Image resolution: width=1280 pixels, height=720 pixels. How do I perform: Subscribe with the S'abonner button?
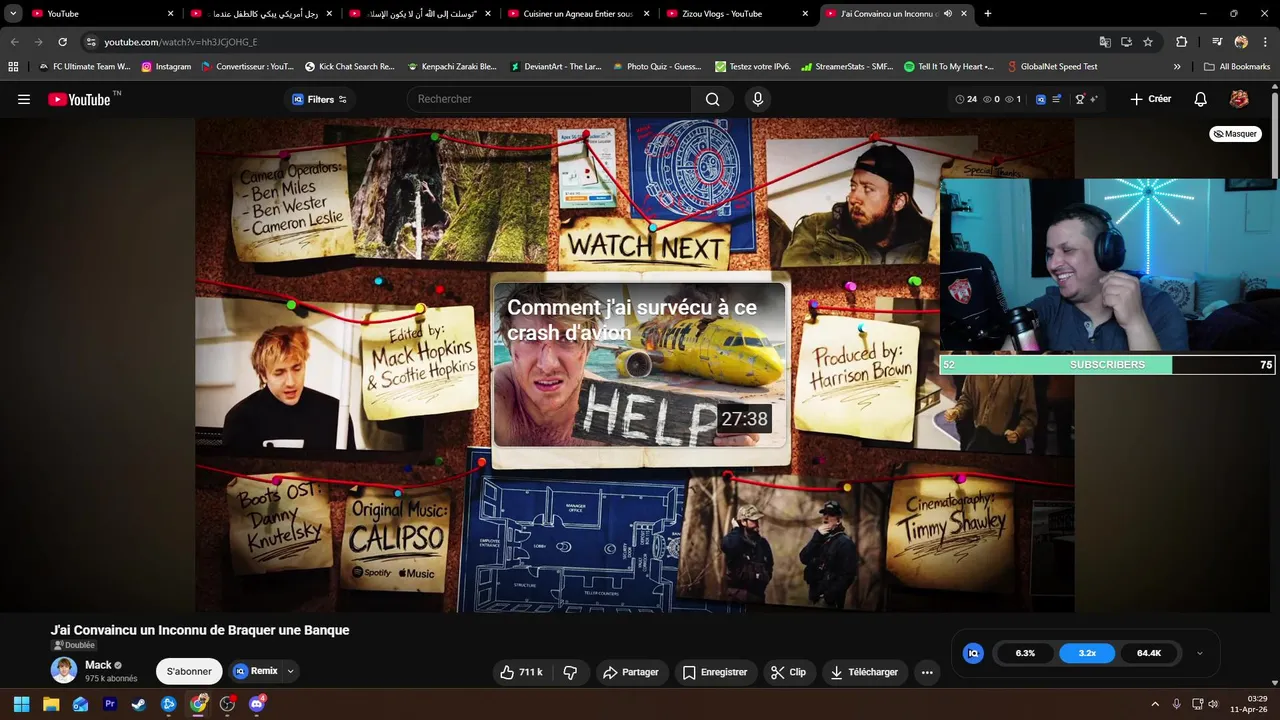189,672
